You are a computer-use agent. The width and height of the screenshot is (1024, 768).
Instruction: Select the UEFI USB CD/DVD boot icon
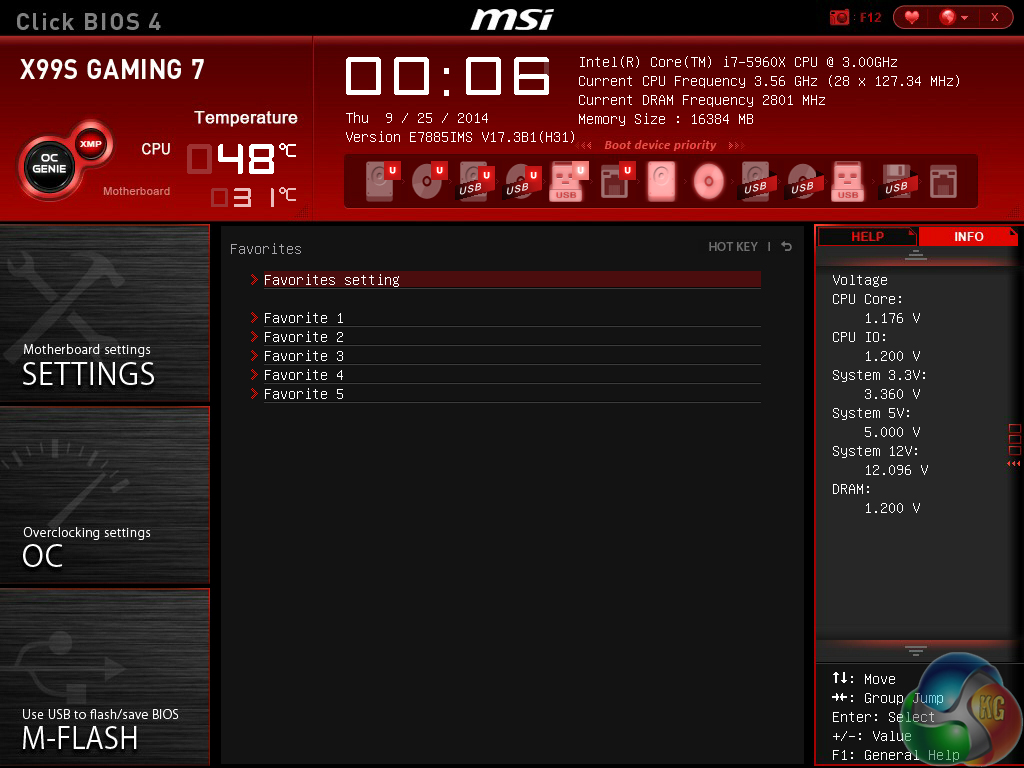[x=521, y=181]
